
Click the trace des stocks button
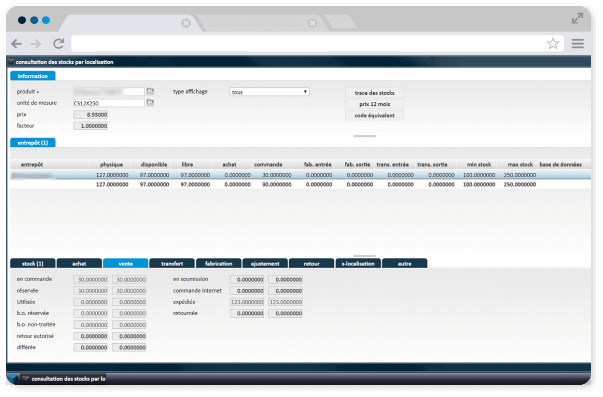pos(374,93)
